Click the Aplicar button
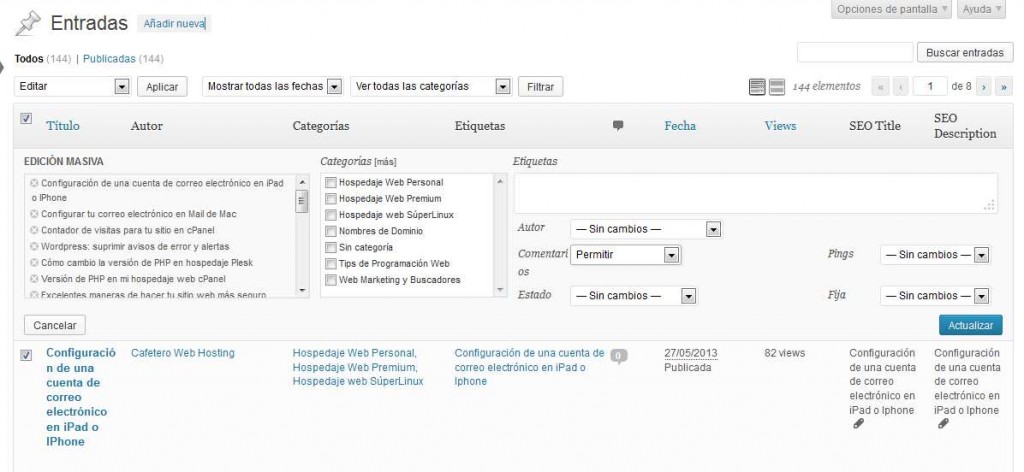Viewport: 1024px width, 472px height. pyautogui.click(x=162, y=87)
